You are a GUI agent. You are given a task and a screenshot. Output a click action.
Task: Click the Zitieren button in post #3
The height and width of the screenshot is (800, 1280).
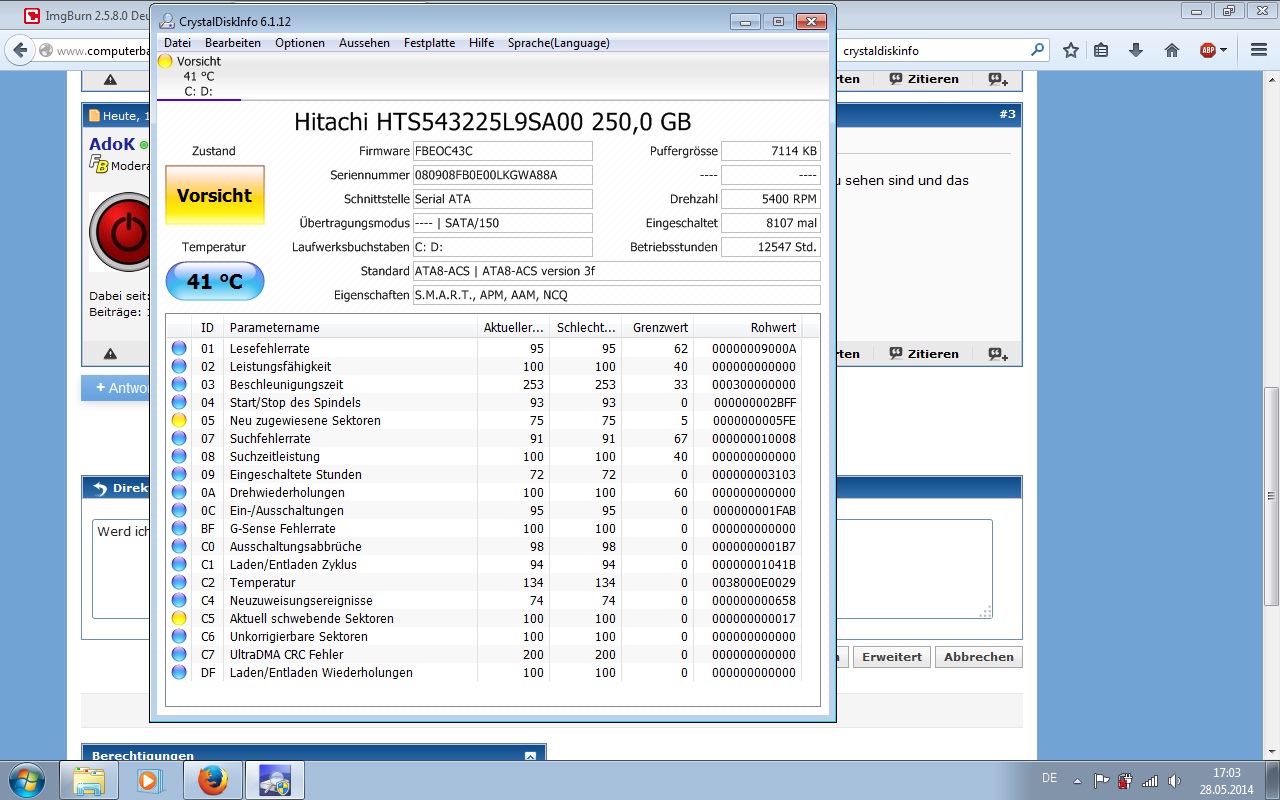[x=924, y=353]
